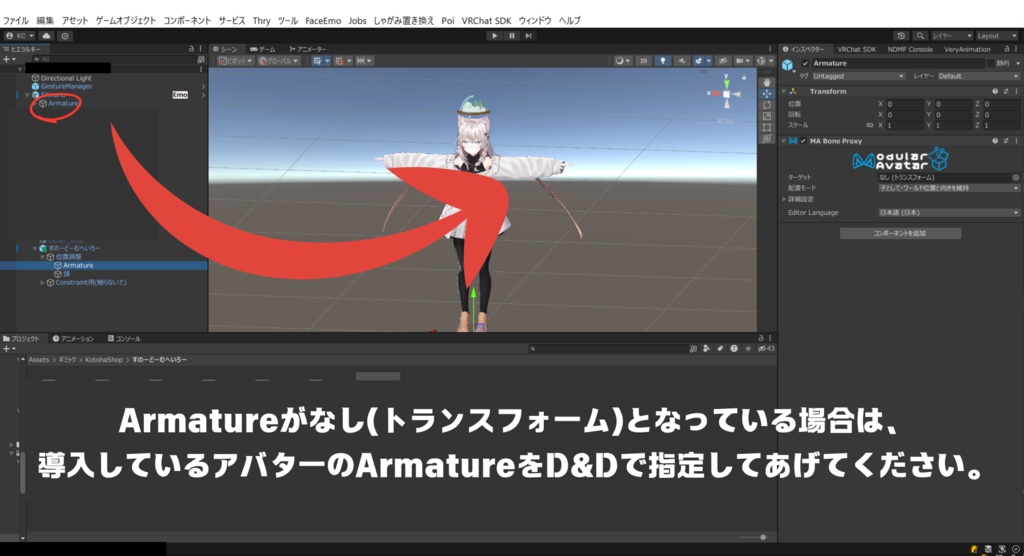This screenshot has width=1024, height=556.
Task: Collapse the Transform component
Action: (x=784, y=91)
